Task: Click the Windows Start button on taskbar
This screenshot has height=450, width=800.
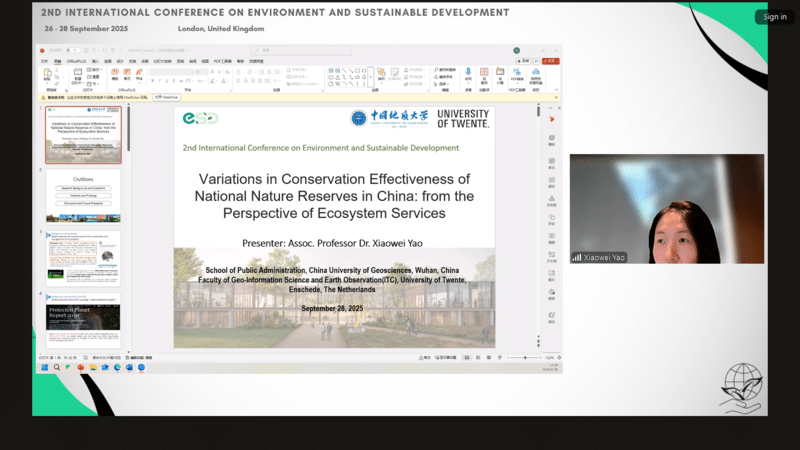Action: (43, 368)
